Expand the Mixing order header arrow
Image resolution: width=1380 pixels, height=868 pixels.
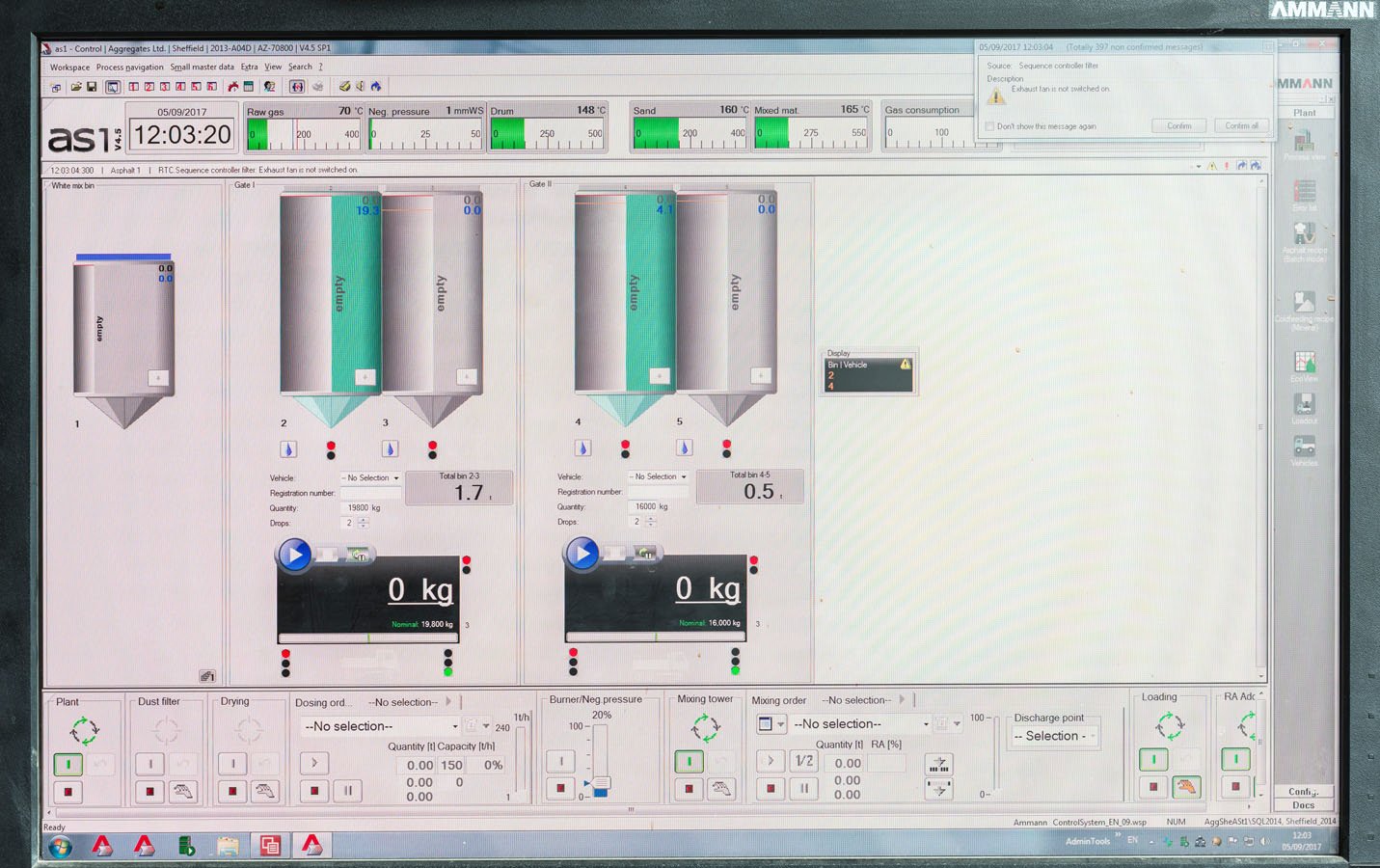click(903, 700)
